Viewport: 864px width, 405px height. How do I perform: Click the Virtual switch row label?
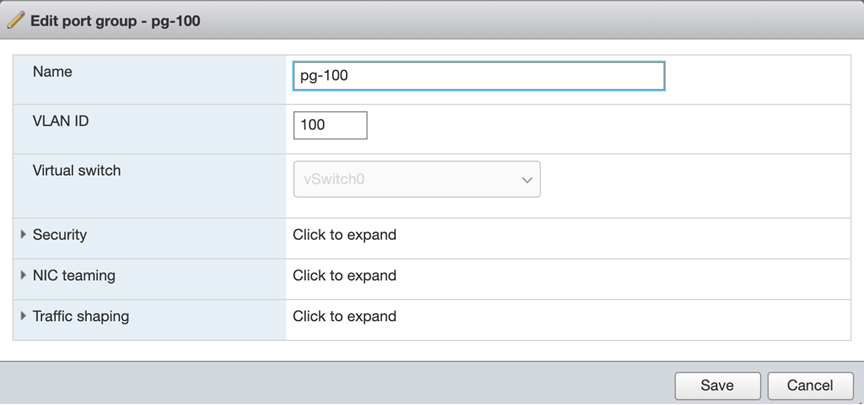(77, 170)
